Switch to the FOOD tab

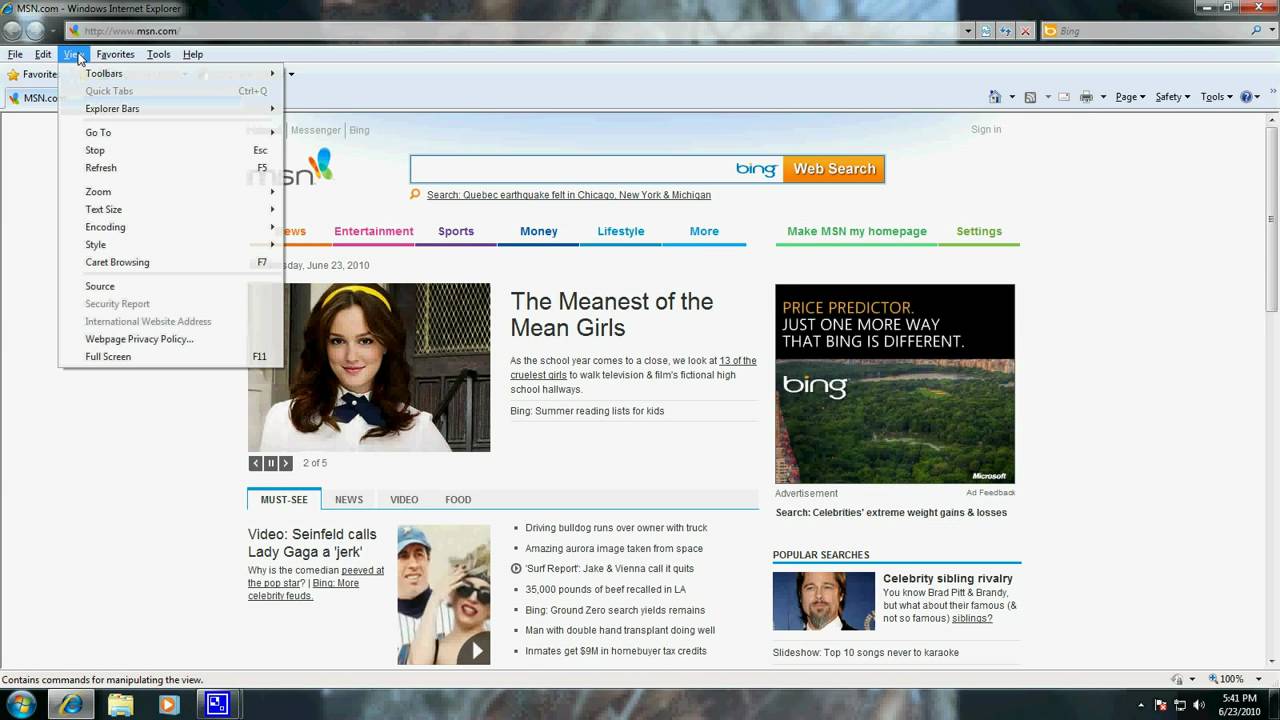click(x=458, y=499)
